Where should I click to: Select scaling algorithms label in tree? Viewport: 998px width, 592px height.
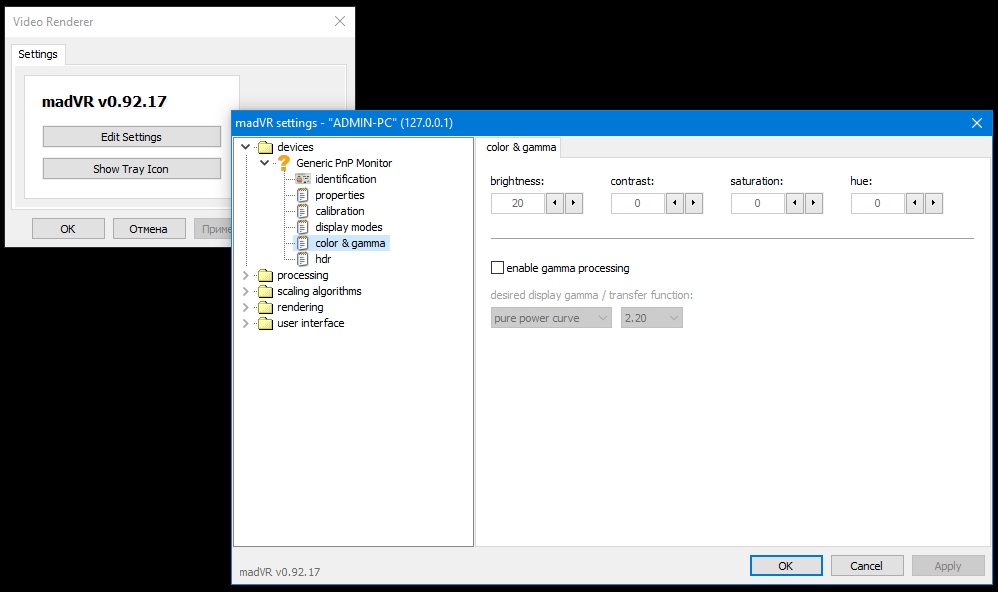[x=319, y=291]
